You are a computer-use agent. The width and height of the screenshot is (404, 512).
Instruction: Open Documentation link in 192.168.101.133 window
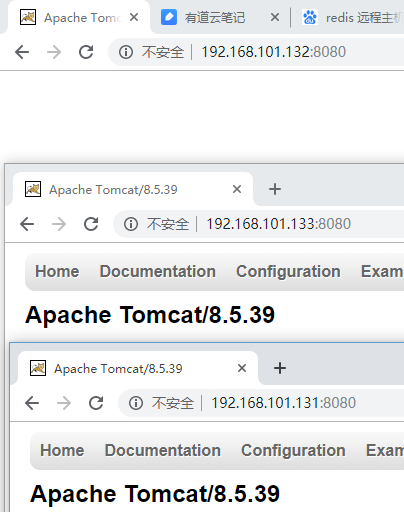[158, 271]
